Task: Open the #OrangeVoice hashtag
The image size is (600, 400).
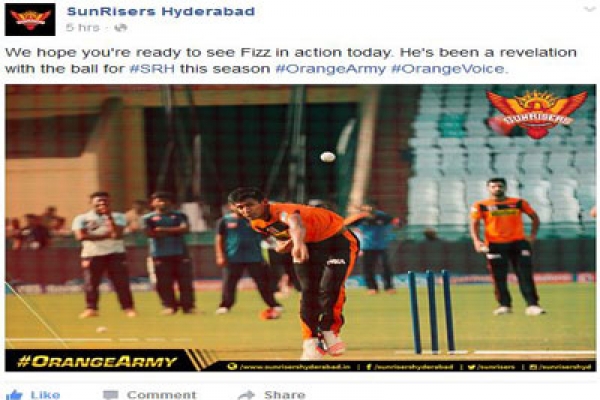Action: [x=448, y=69]
